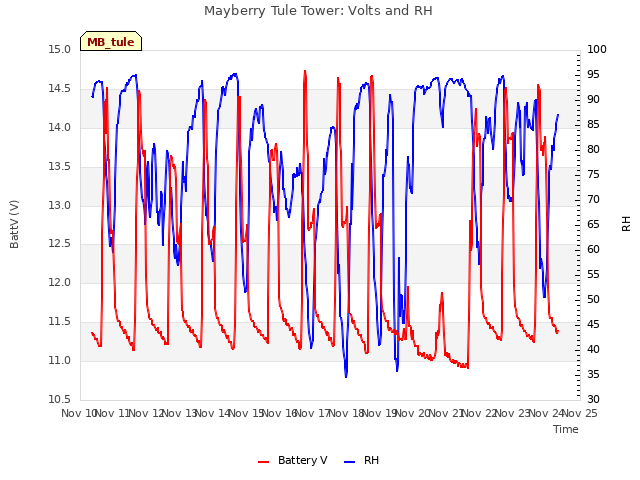Click the 30 RH tick label
The width and height of the screenshot is (640, 480).
(x=593, y=400)
